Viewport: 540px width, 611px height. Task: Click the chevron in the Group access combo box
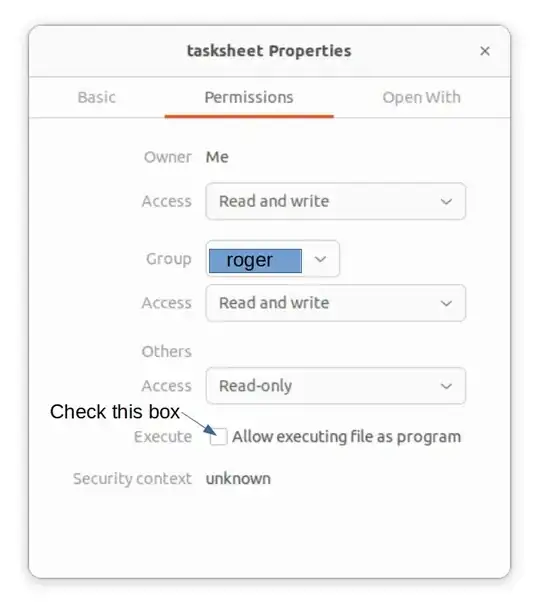(446, 304)
